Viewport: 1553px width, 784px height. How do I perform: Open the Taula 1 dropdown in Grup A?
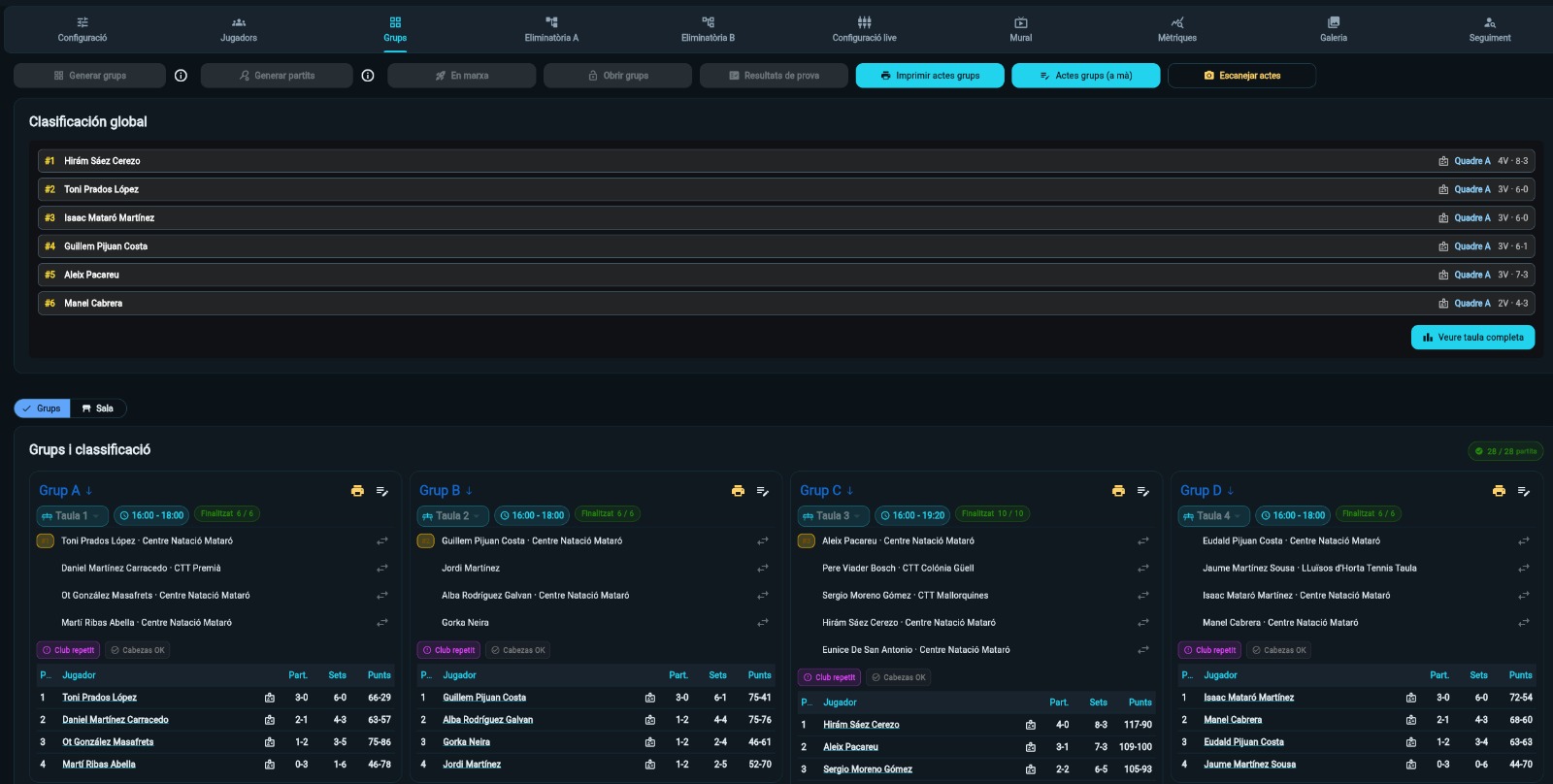coord(72,516)
